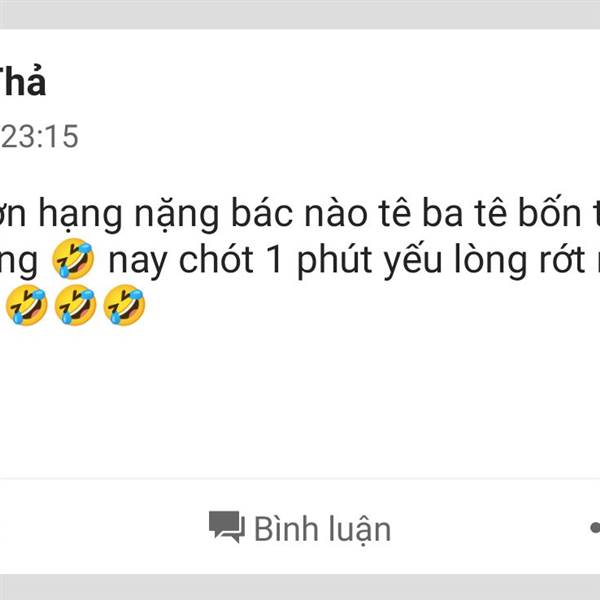Tap the laughing emoji before "nay chót"
The image size is (600, 600).
[73, 259]
